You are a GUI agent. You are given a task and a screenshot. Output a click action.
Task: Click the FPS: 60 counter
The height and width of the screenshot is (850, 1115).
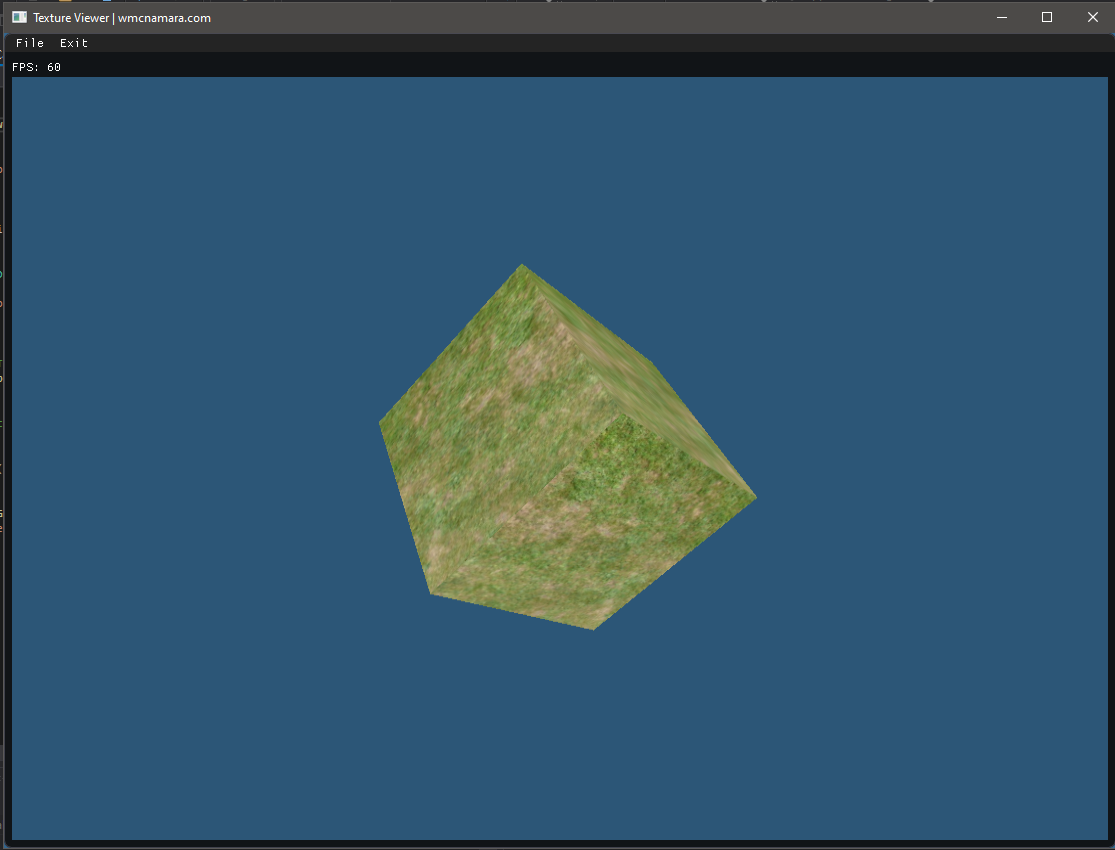point(36,66)
